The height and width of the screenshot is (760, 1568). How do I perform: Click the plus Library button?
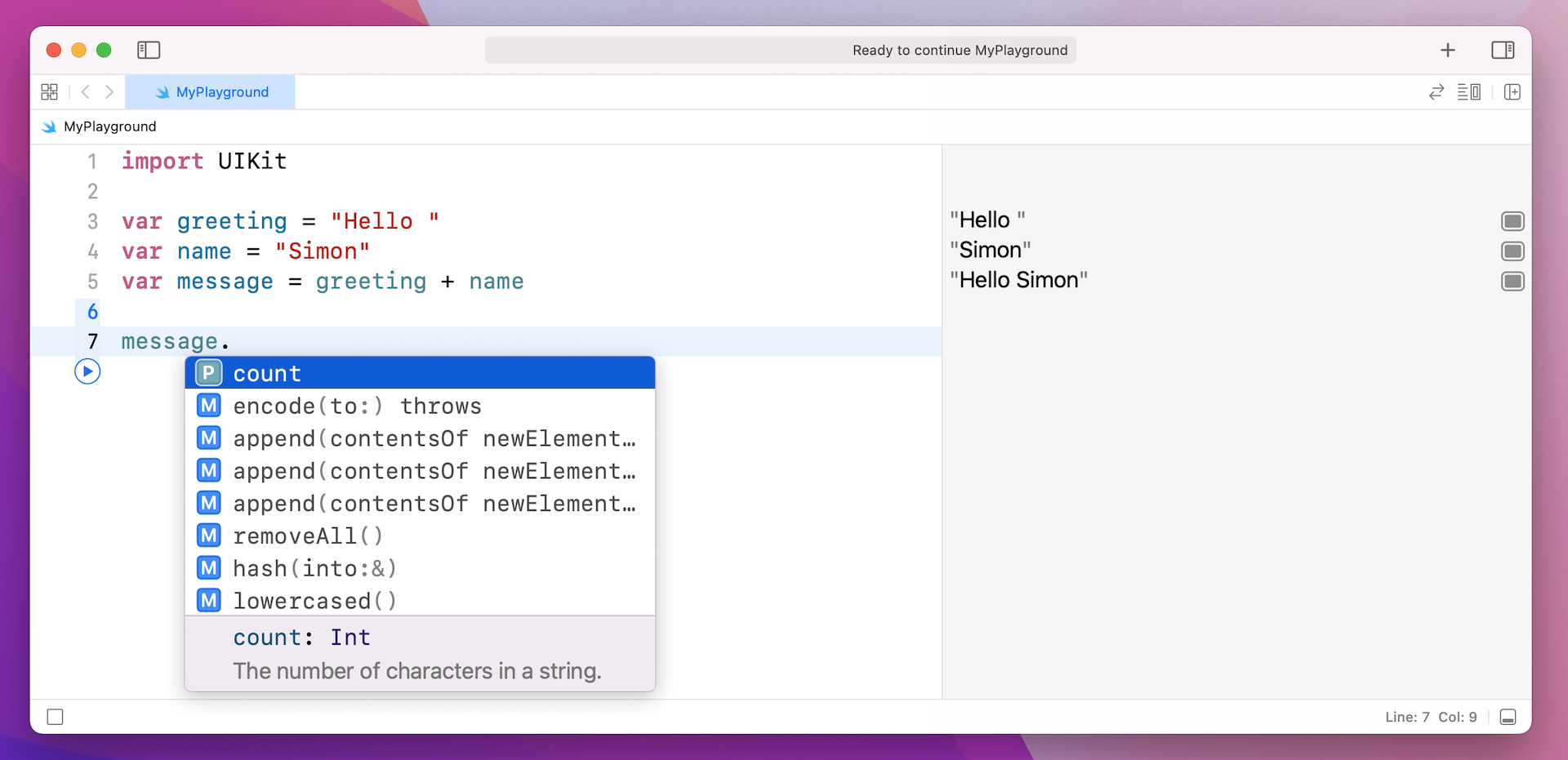1448,51
